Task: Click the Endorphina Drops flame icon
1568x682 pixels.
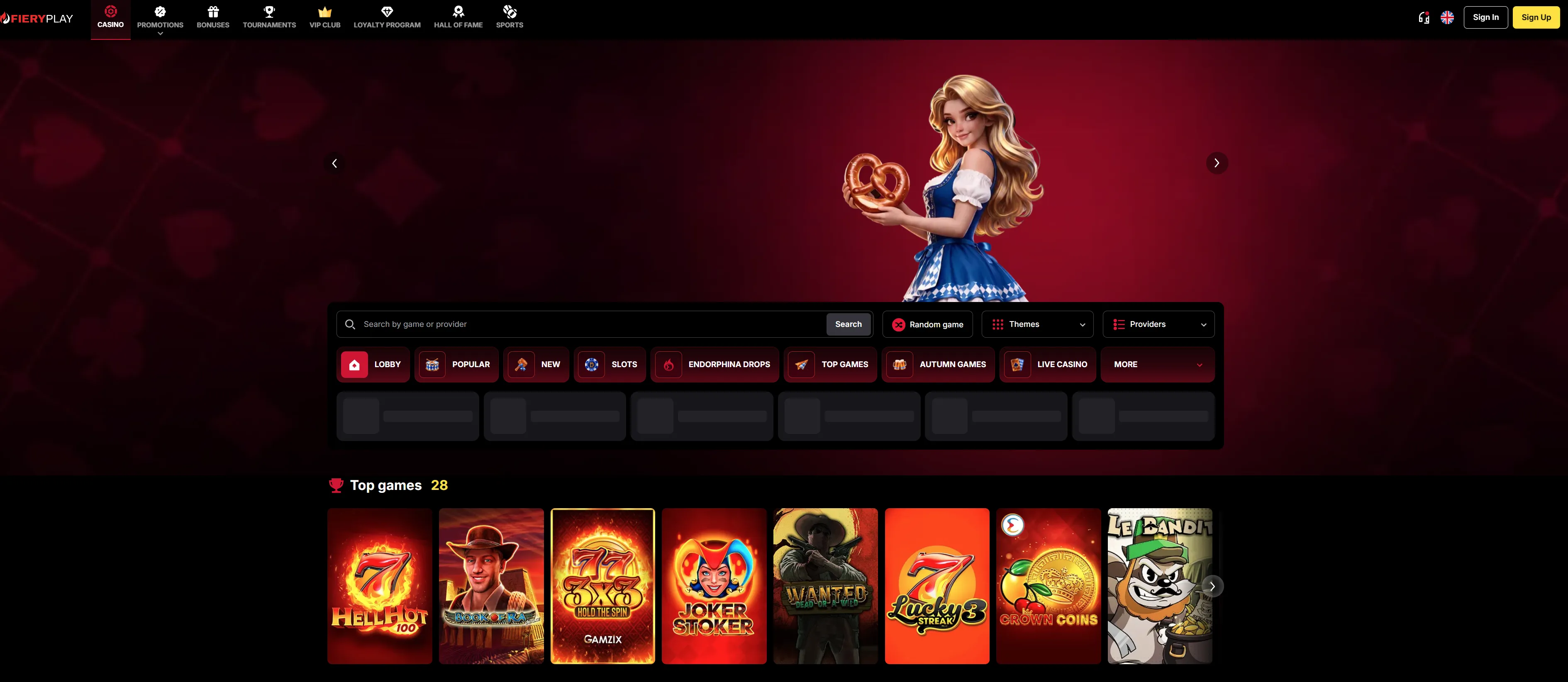Action: [668, 364]
